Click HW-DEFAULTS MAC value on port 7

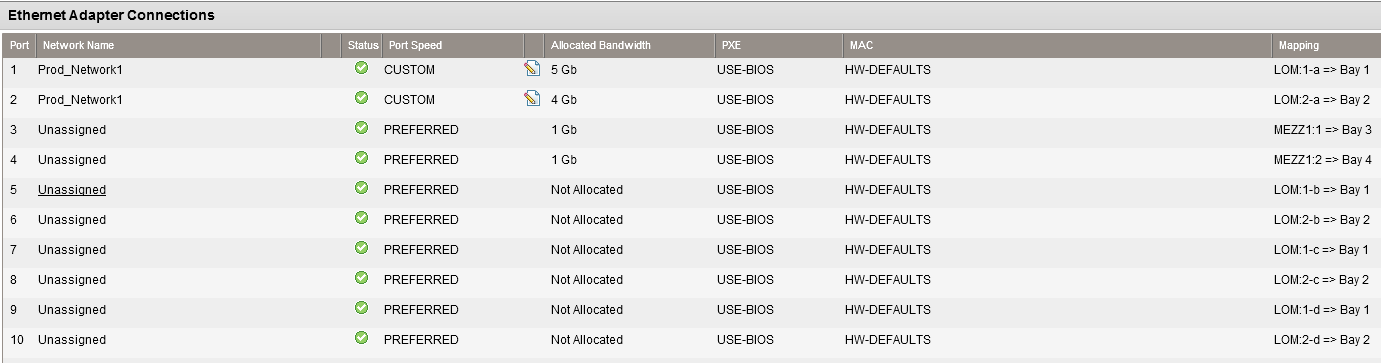click(888, 250)
